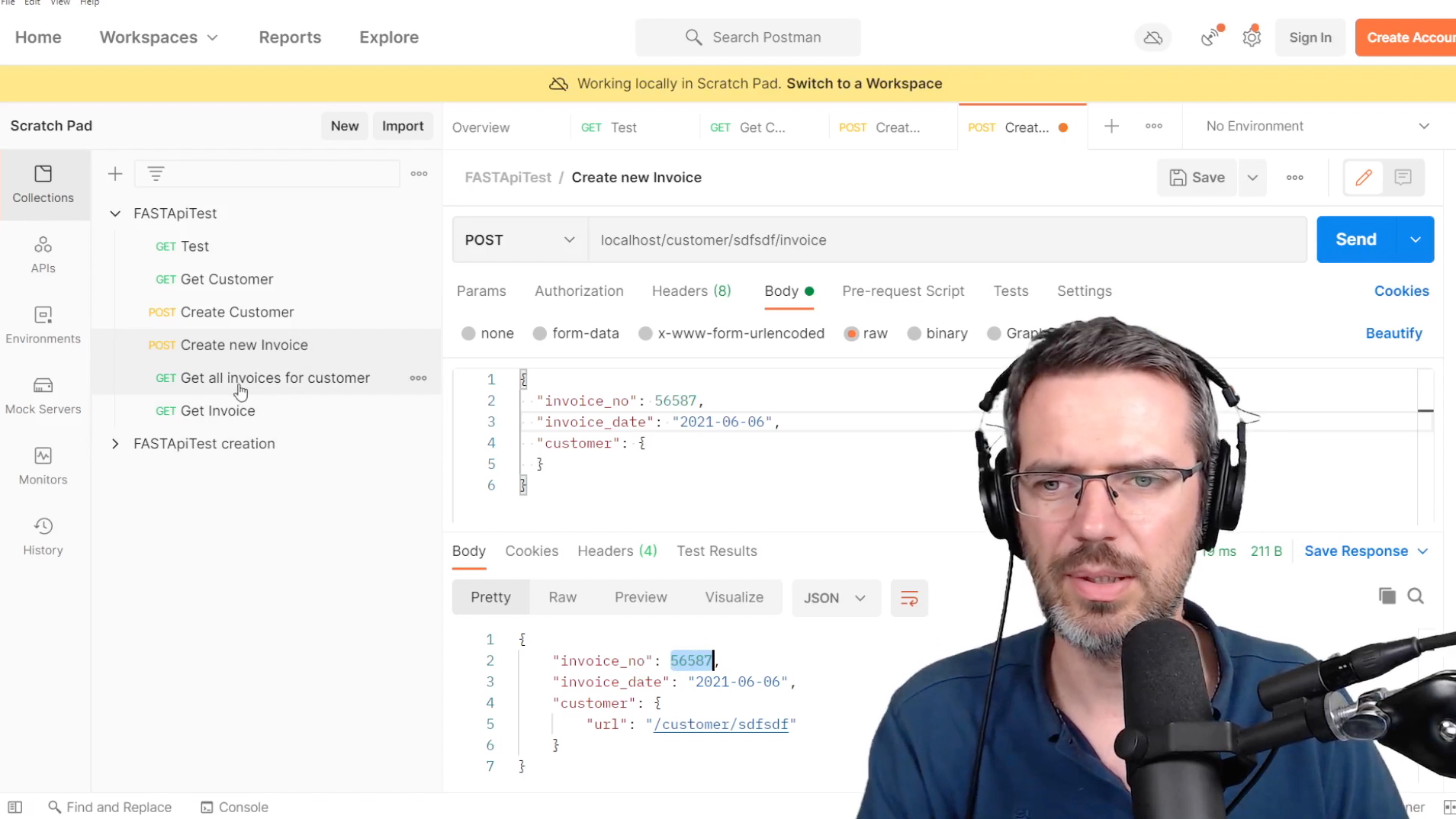
Task: Open Find and Replace in status bar
Action: pos(110,807)
